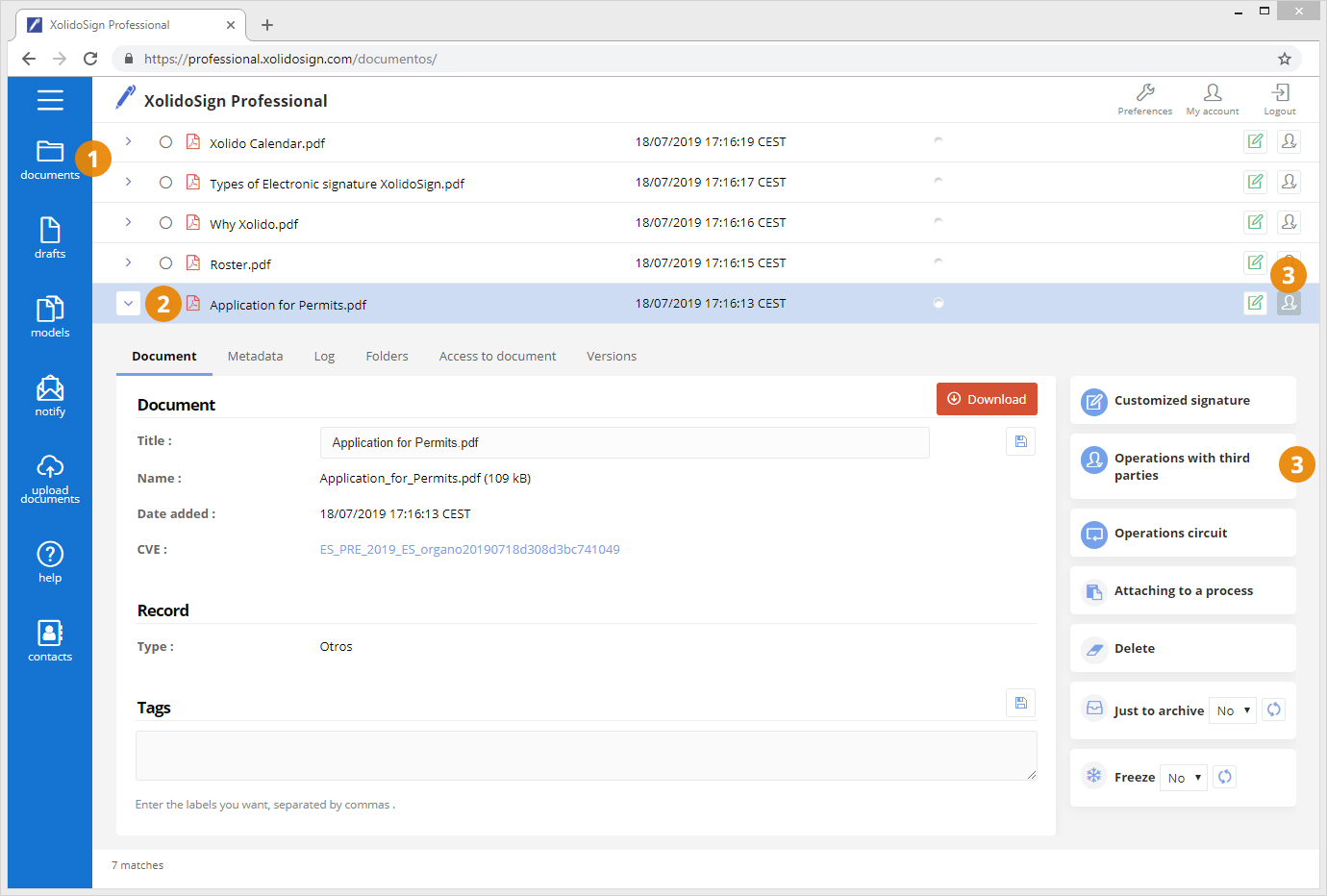Click third-party icon for Application for Permits.pdf row

pos(1289,303)
